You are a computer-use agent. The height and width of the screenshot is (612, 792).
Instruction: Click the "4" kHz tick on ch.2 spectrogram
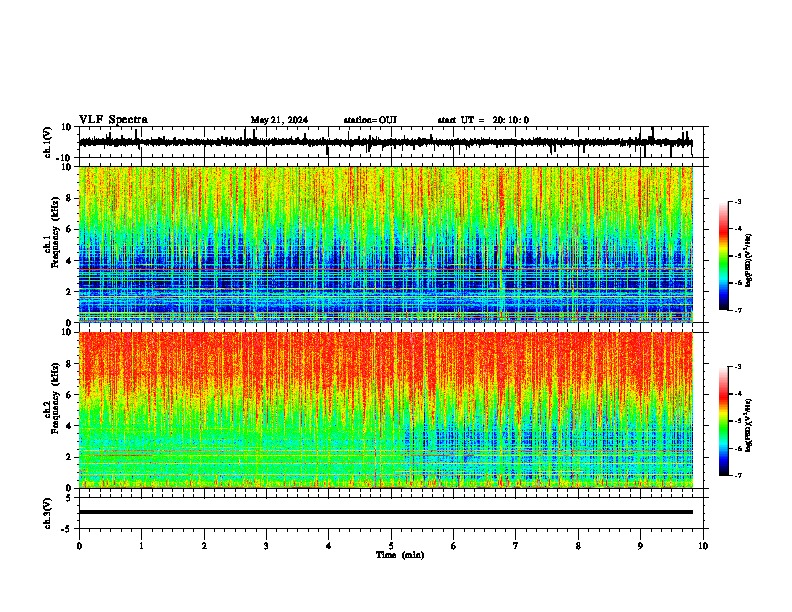pos(70,426)
